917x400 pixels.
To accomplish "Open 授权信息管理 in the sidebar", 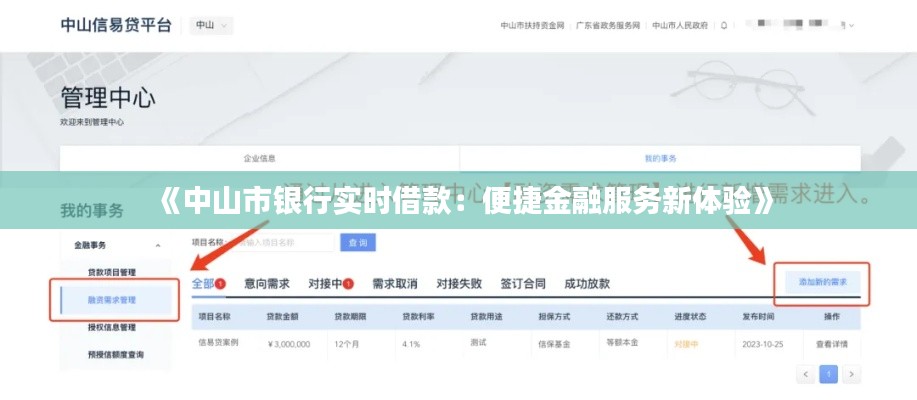I will [x=112, y=327].
